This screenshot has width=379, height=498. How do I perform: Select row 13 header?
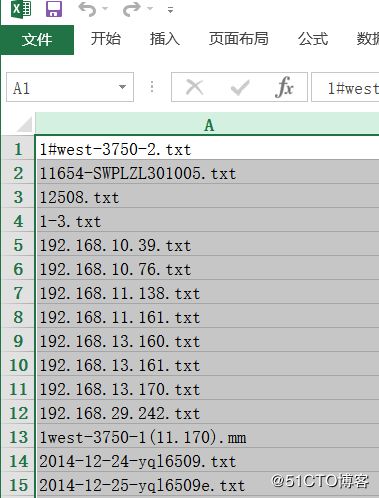coord(18,437)
